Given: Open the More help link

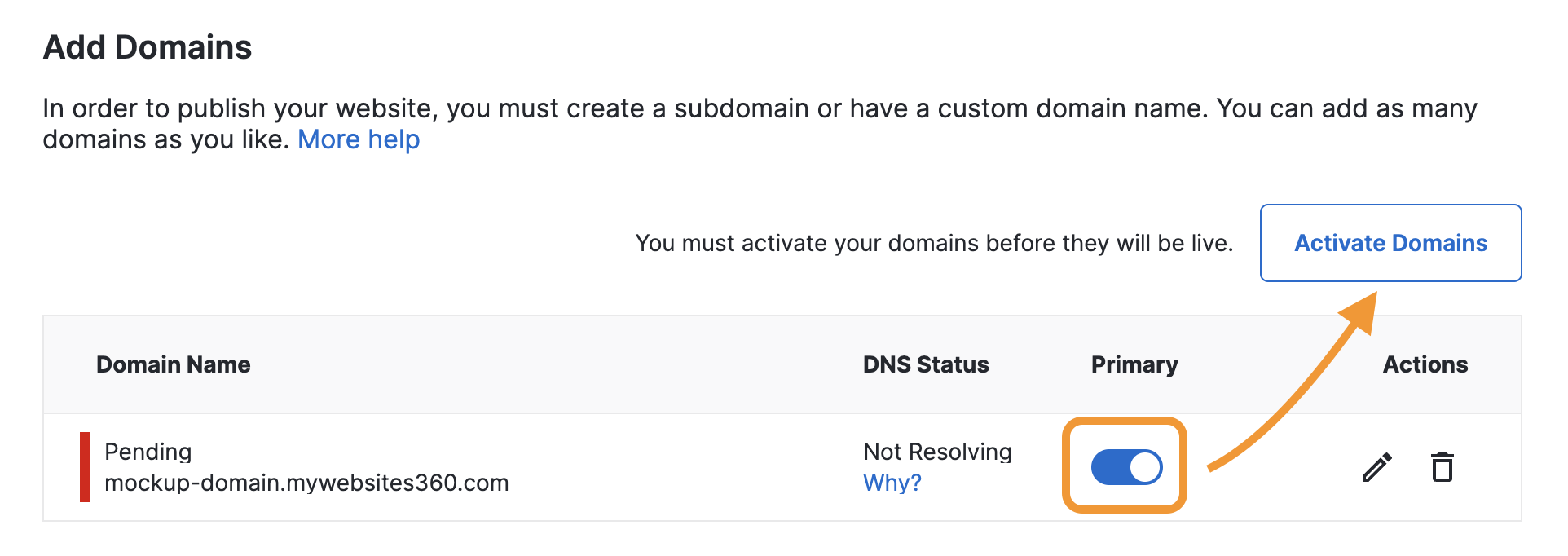Looking at the screenshot, I should [359, 139].
